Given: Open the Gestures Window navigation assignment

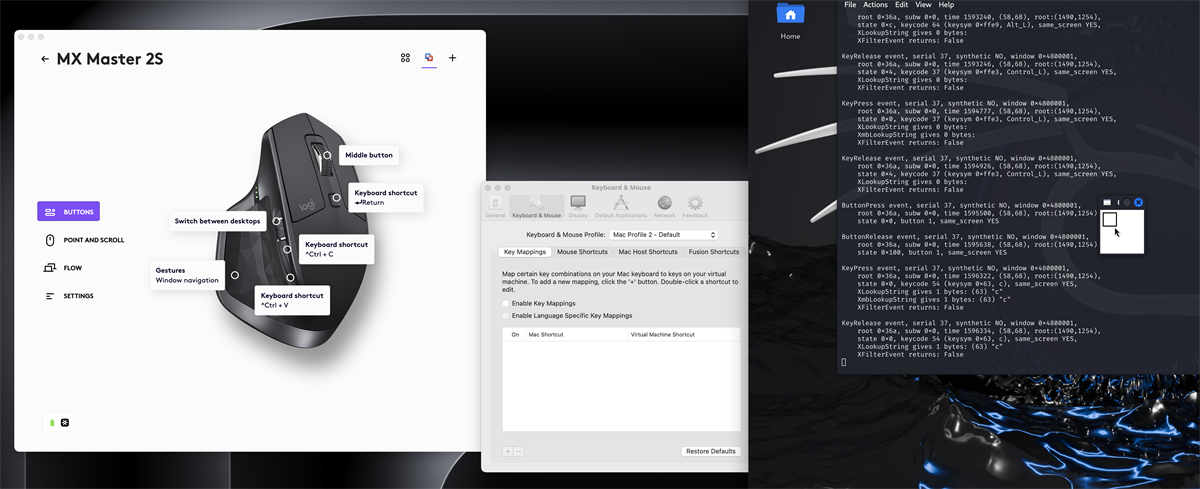Looking at the screenshot, I should (x=187, y=275).
